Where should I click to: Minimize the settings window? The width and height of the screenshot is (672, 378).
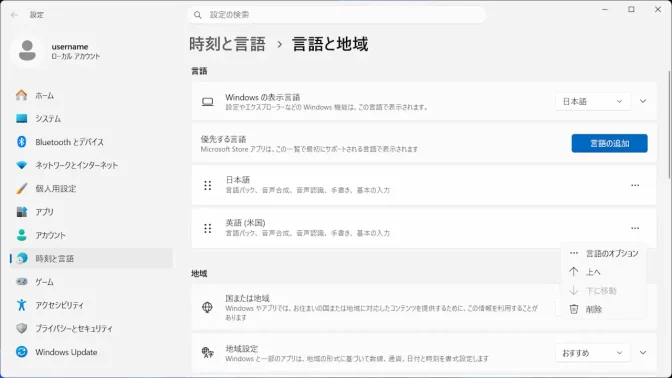tap(605, 9)
